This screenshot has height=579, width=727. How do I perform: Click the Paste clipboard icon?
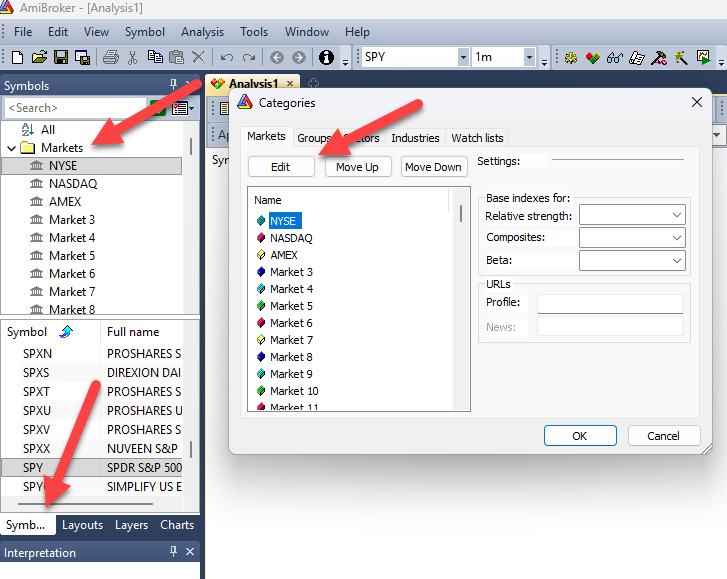pos(176,57)
